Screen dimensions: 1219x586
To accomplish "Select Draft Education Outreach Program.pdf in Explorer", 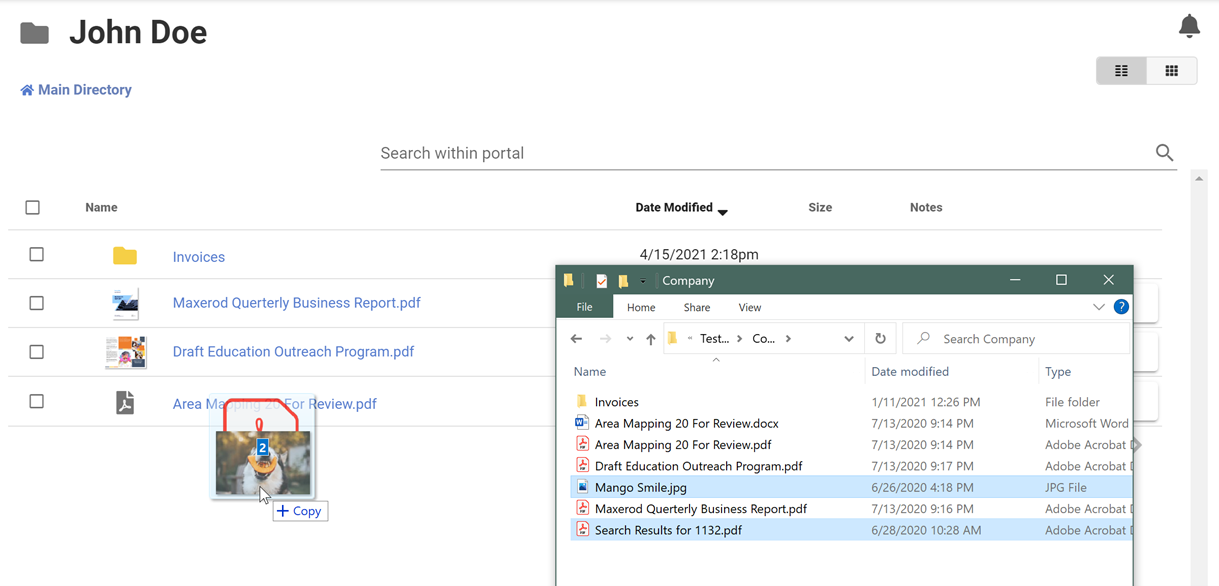I will [699, 466].
